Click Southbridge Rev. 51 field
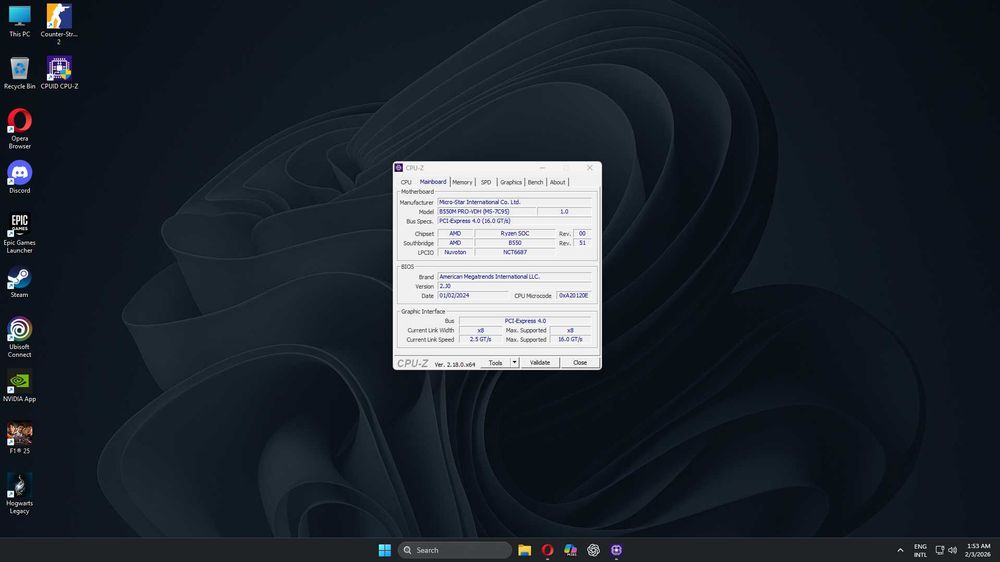The width and height of the screenshot is (1000, 562). point(582,243)
